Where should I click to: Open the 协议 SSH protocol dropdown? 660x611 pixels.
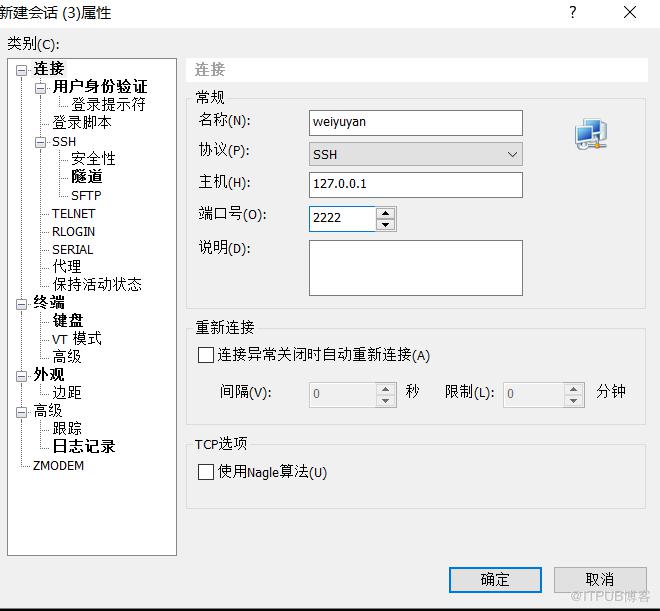(x=415, y=154)
